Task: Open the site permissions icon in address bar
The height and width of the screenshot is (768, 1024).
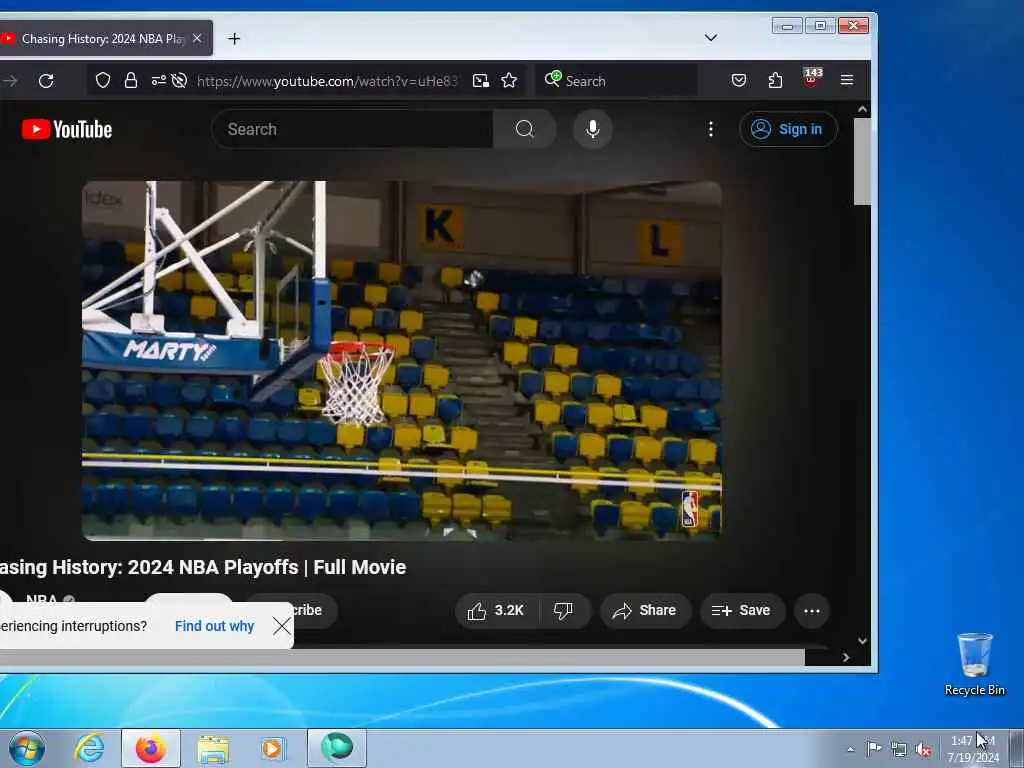Action: pos(158,80)
